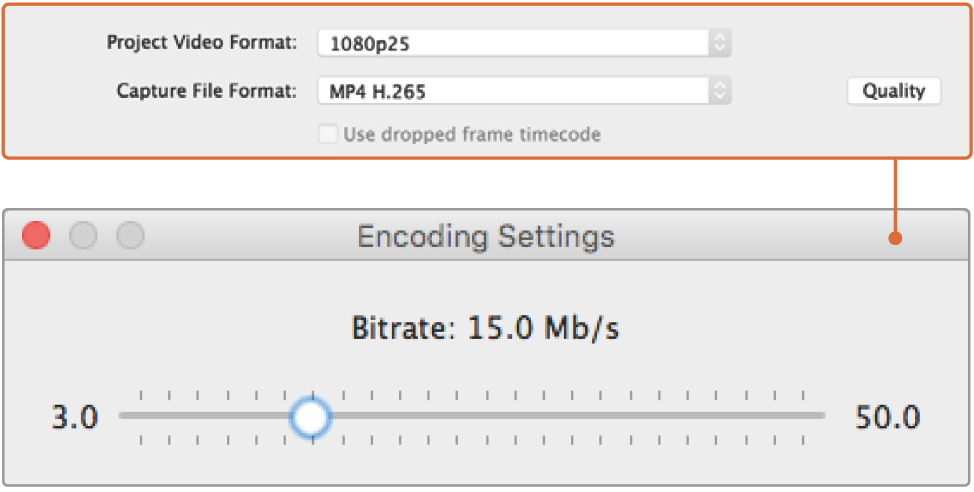
Task: Close the Encoding Settings window with red button
Action: (37, 236)
